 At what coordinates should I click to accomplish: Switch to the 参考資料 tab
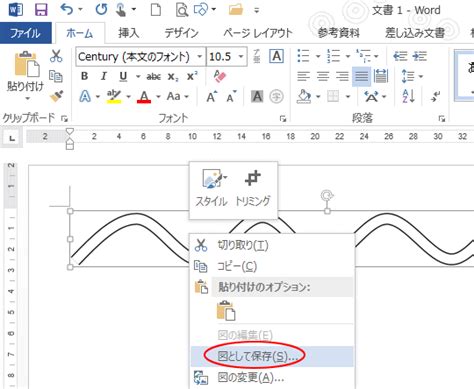339,33
